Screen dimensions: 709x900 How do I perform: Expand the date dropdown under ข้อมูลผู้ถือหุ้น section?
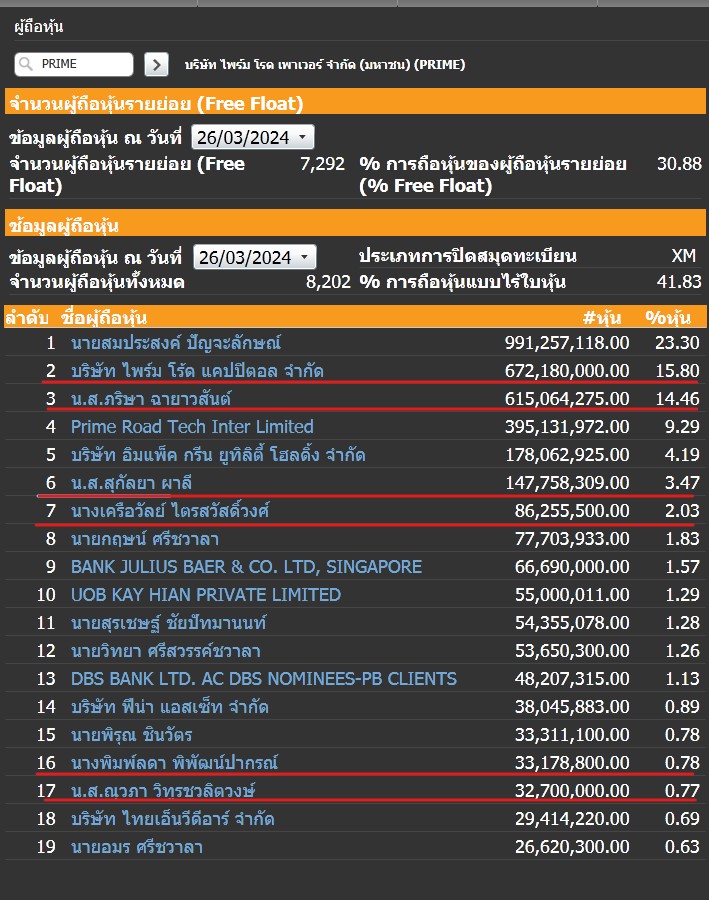254,257
